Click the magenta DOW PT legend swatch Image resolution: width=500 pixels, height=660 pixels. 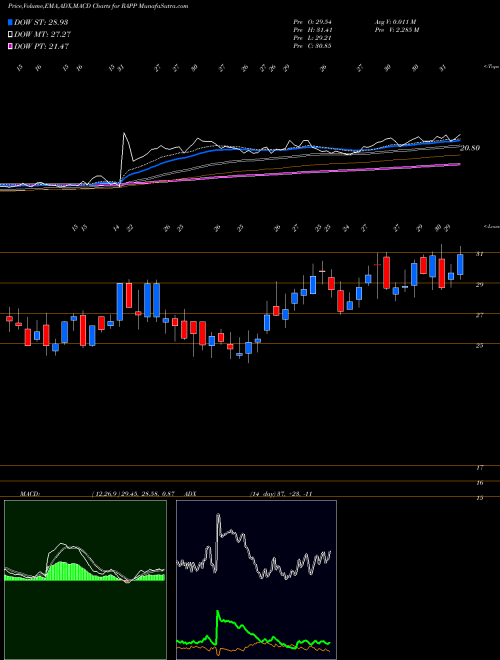click(10, 46)
